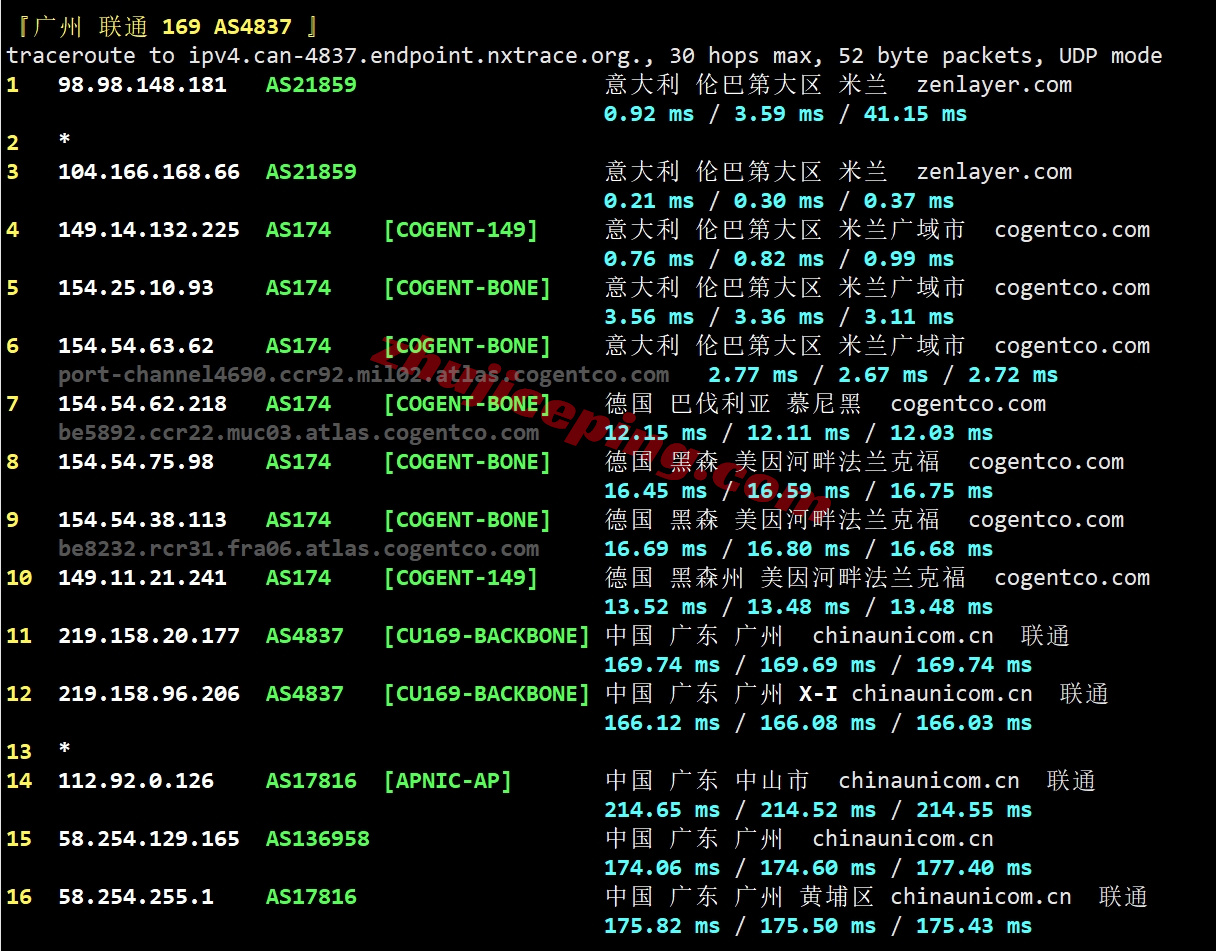Viewport: 1216px width, 951px height.
Task: Click IP 219.158.20.177 at hop 11
Action: point(149,636)
